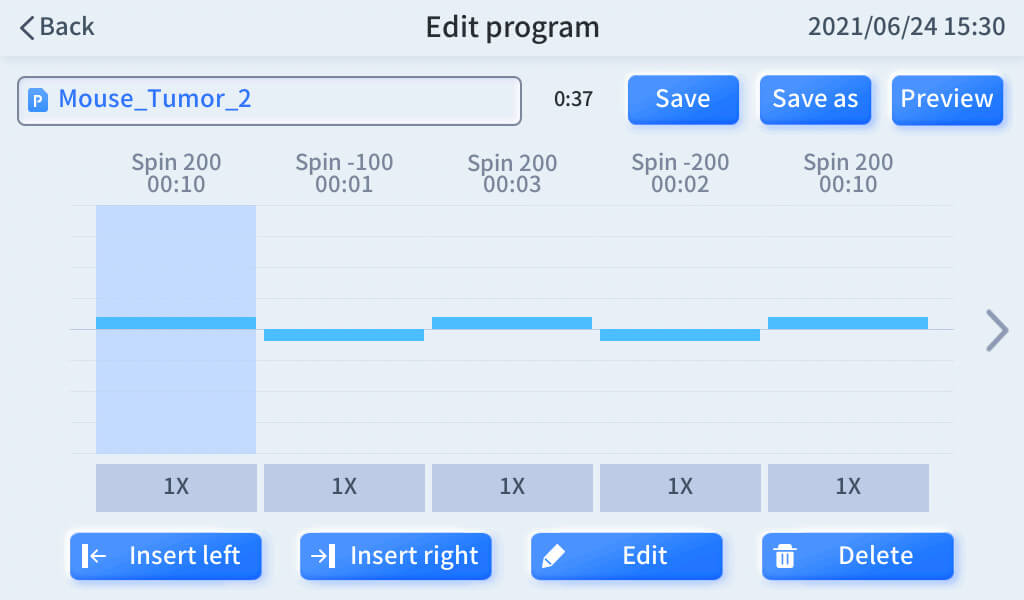The height and width of the screenshot is (600, 1024).
Task: Click the trash Delete icon
Action: click(785, 557)
